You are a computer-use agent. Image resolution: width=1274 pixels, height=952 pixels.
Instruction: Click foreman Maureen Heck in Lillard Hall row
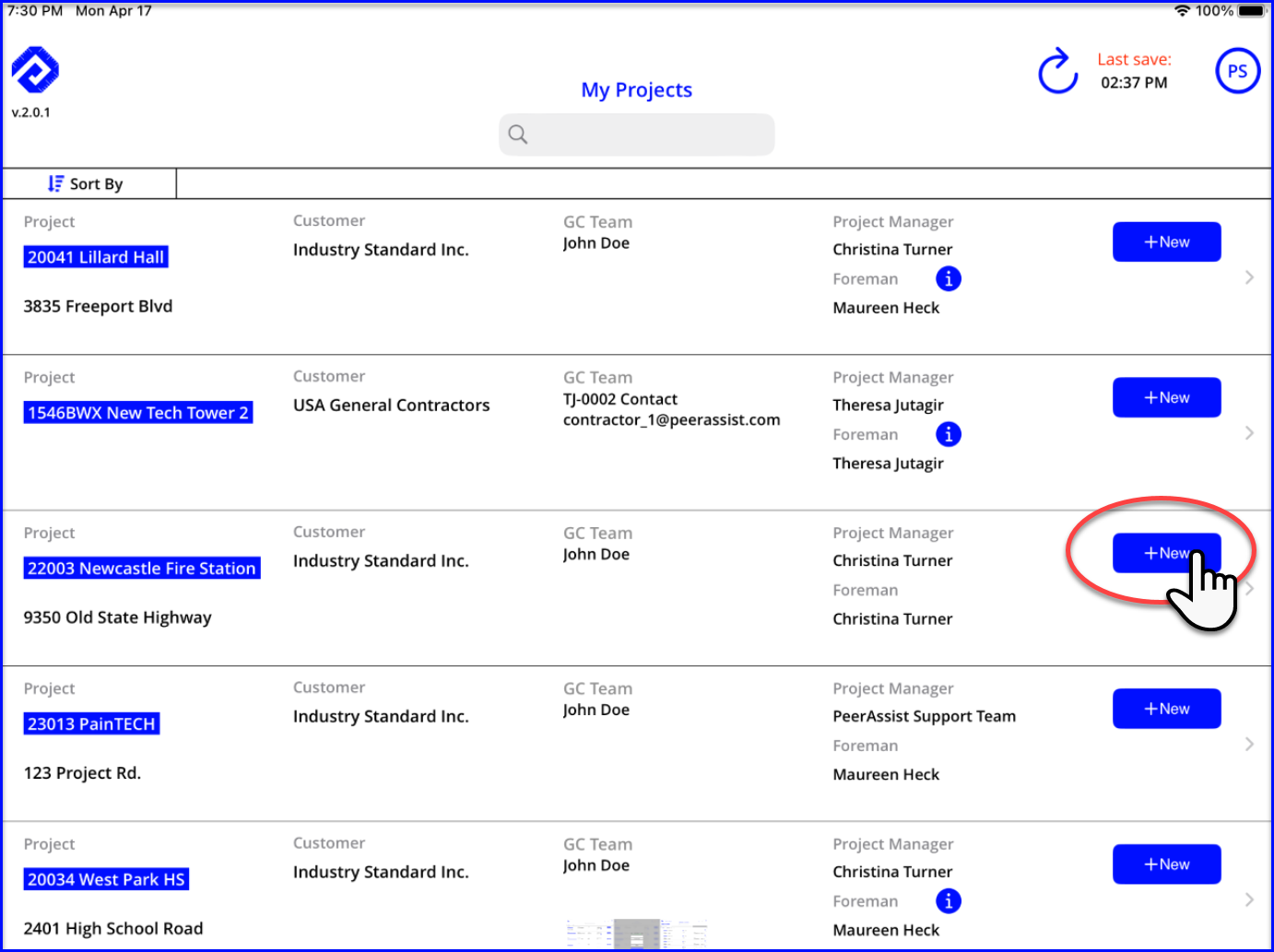886,308
